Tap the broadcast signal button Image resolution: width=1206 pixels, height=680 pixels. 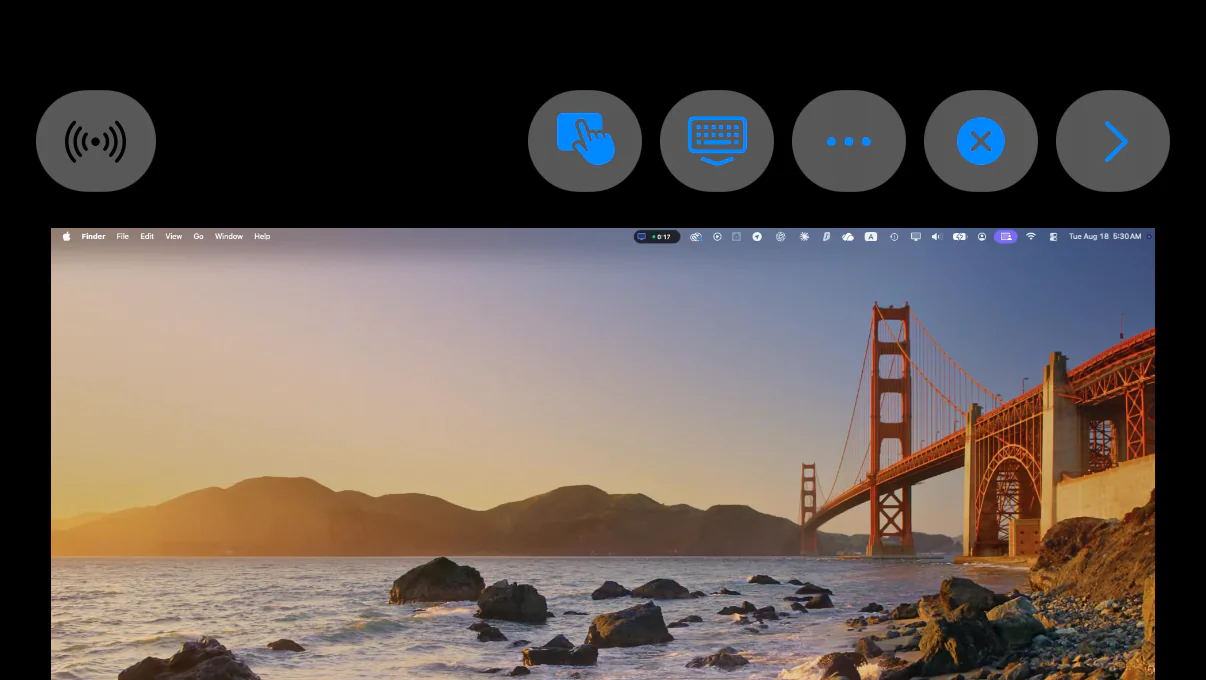click(96, 141)
